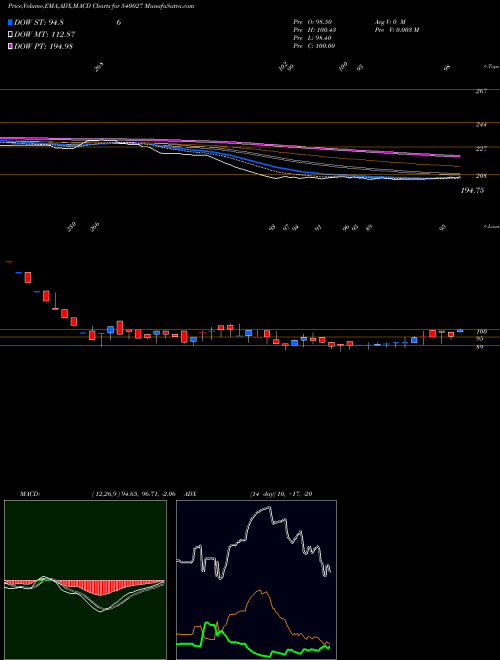Image resolution: width=500 pixels, height=660 pixels.
Task: Click the 'Avg V: 0 M' value
Action: pyautogui.click(x=389, y=21)
